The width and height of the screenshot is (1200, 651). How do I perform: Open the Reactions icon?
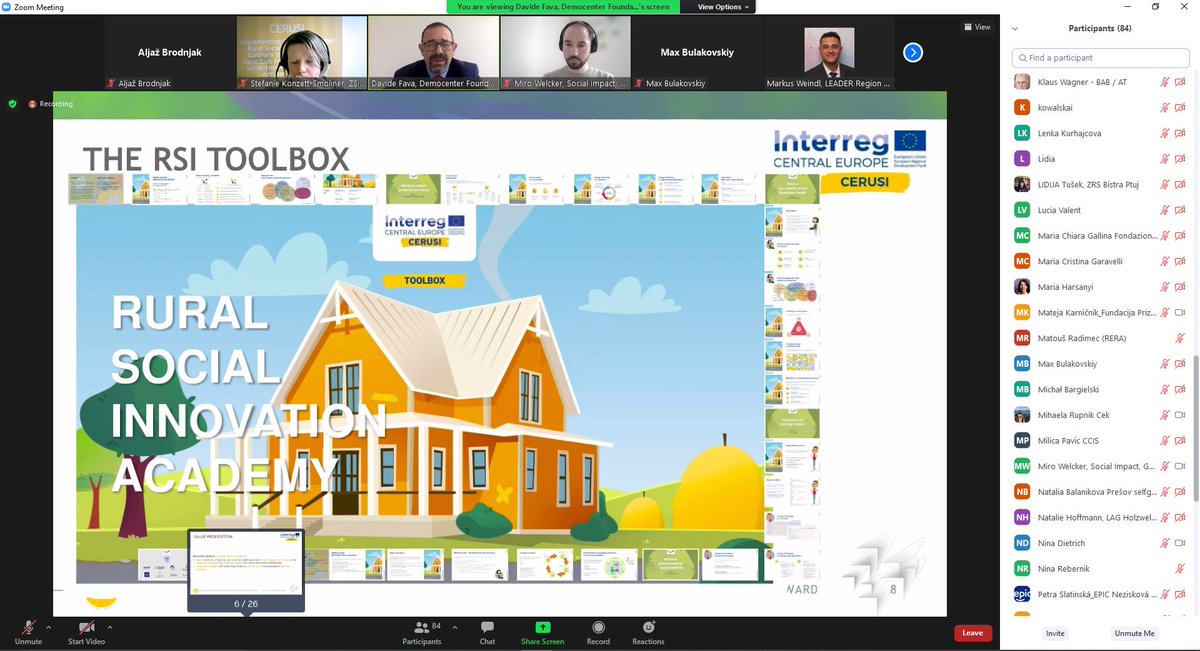[648, 627]
